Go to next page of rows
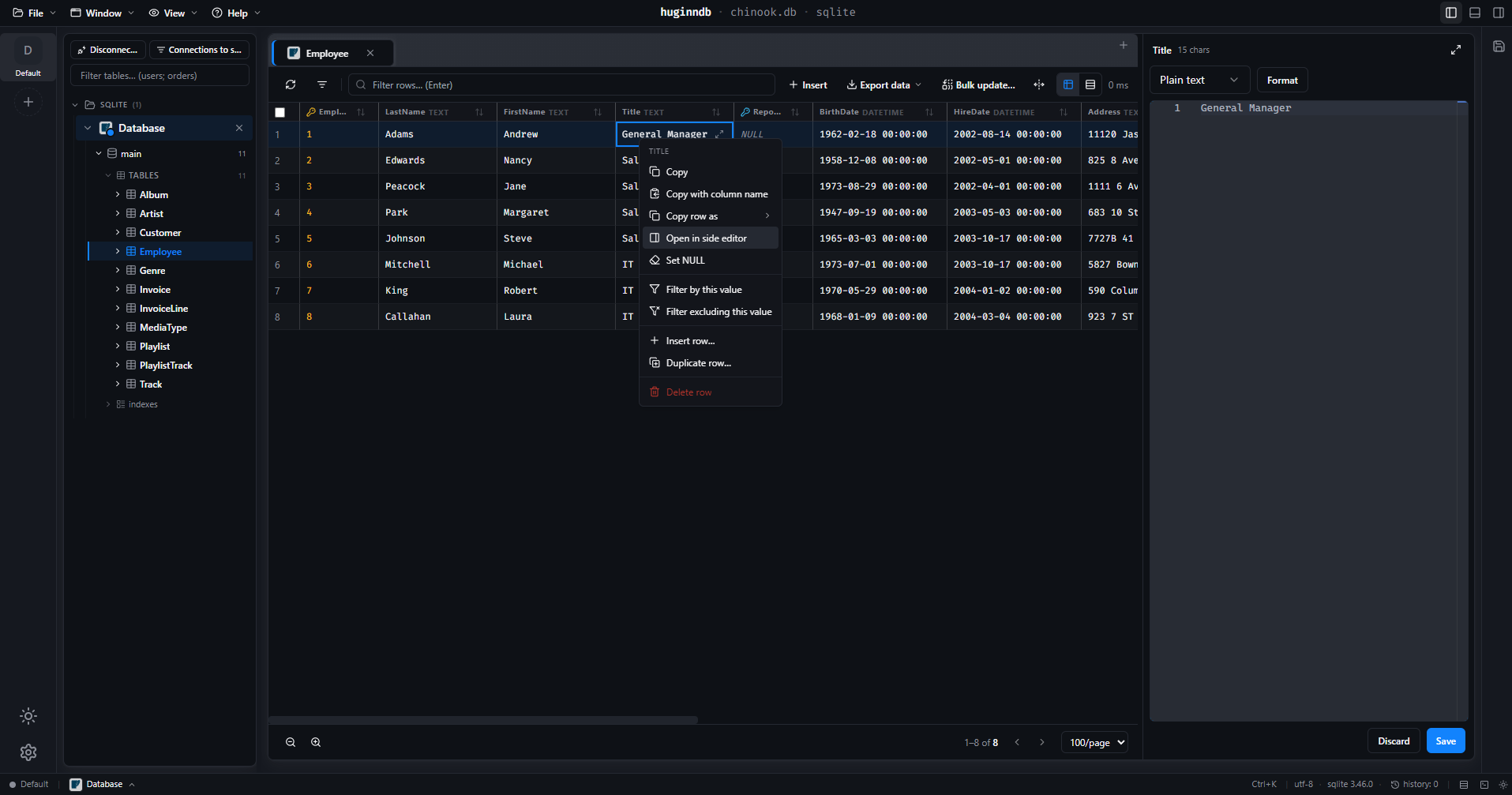The image size is (1512, 795). (1042, 742)
